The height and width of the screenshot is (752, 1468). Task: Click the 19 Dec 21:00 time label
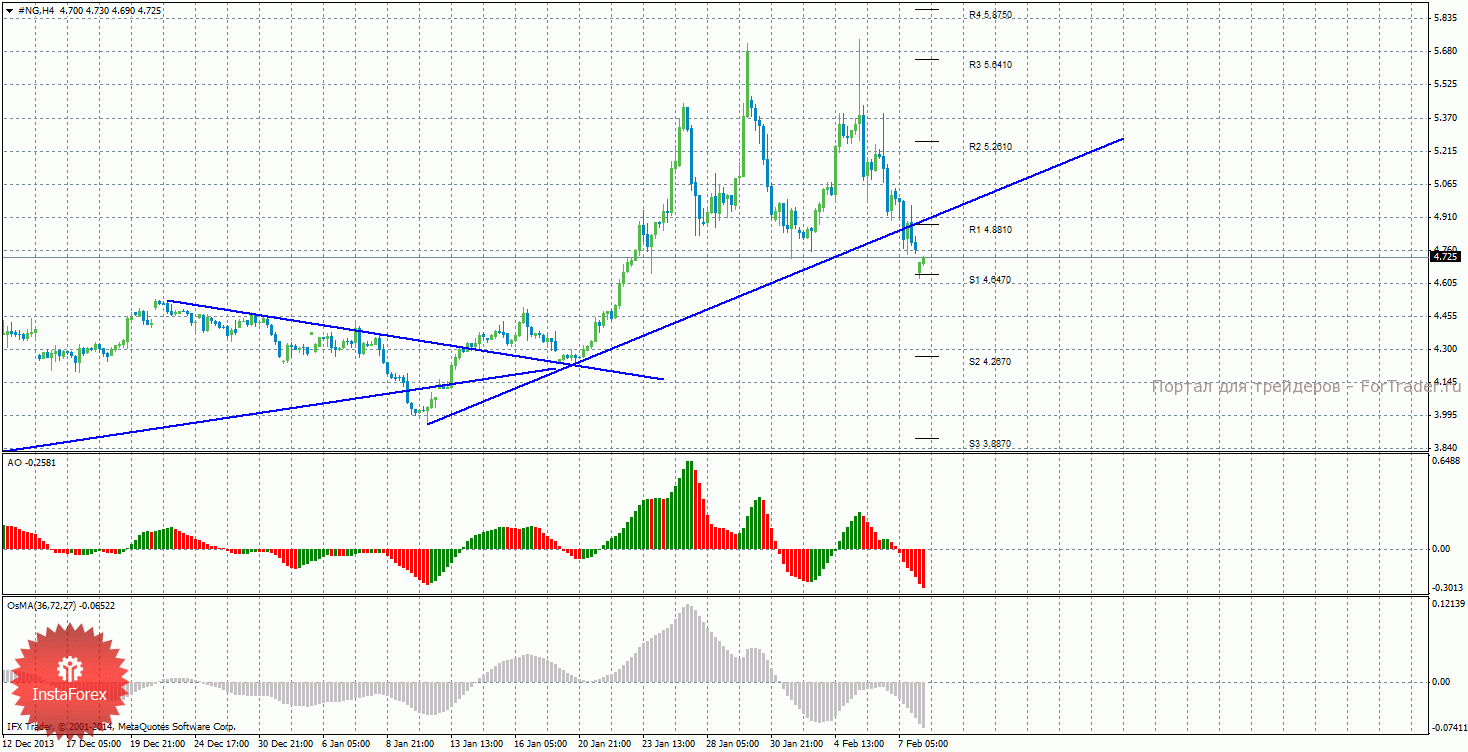[x=158, y=744]
